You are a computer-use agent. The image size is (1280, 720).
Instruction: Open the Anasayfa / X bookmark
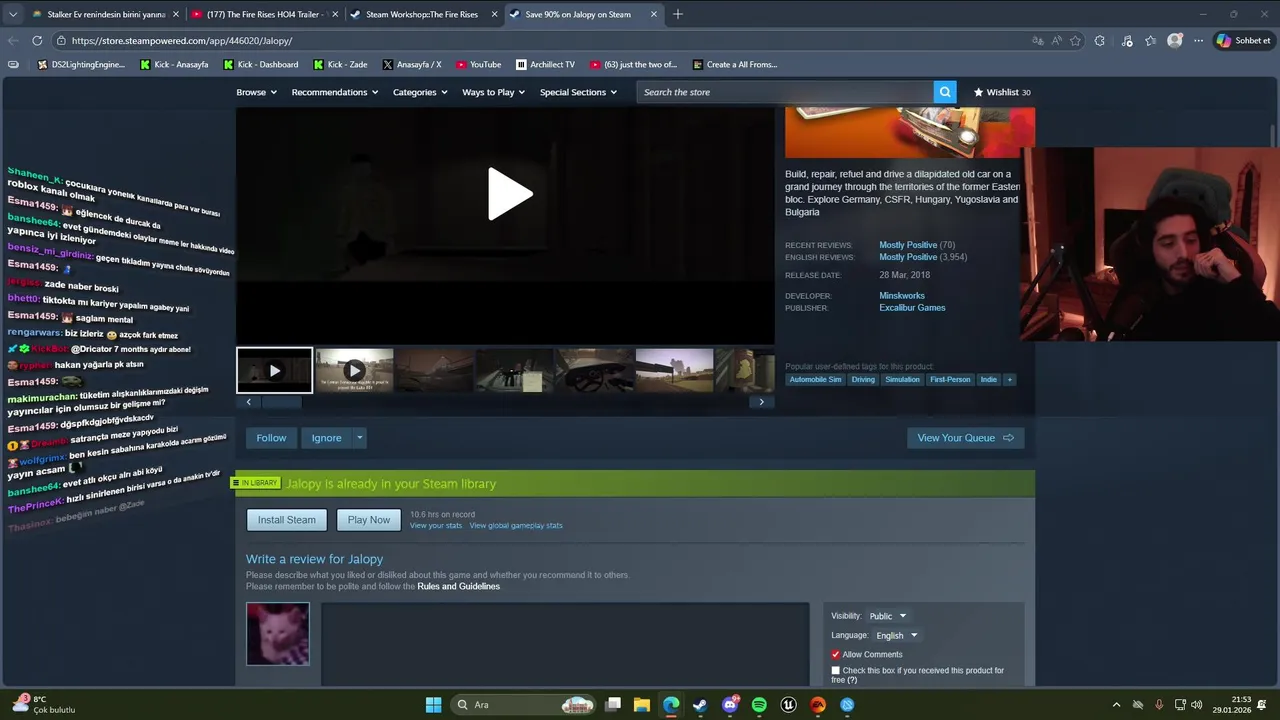pos(412,64)
